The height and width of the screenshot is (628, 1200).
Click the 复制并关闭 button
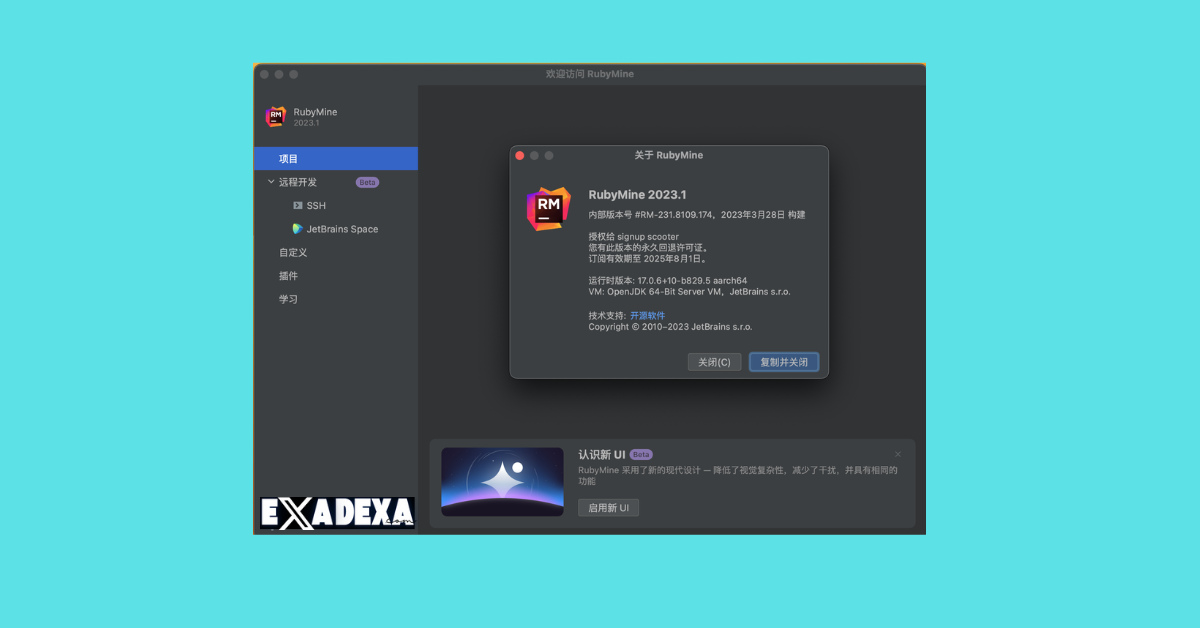tap(784, 362)
